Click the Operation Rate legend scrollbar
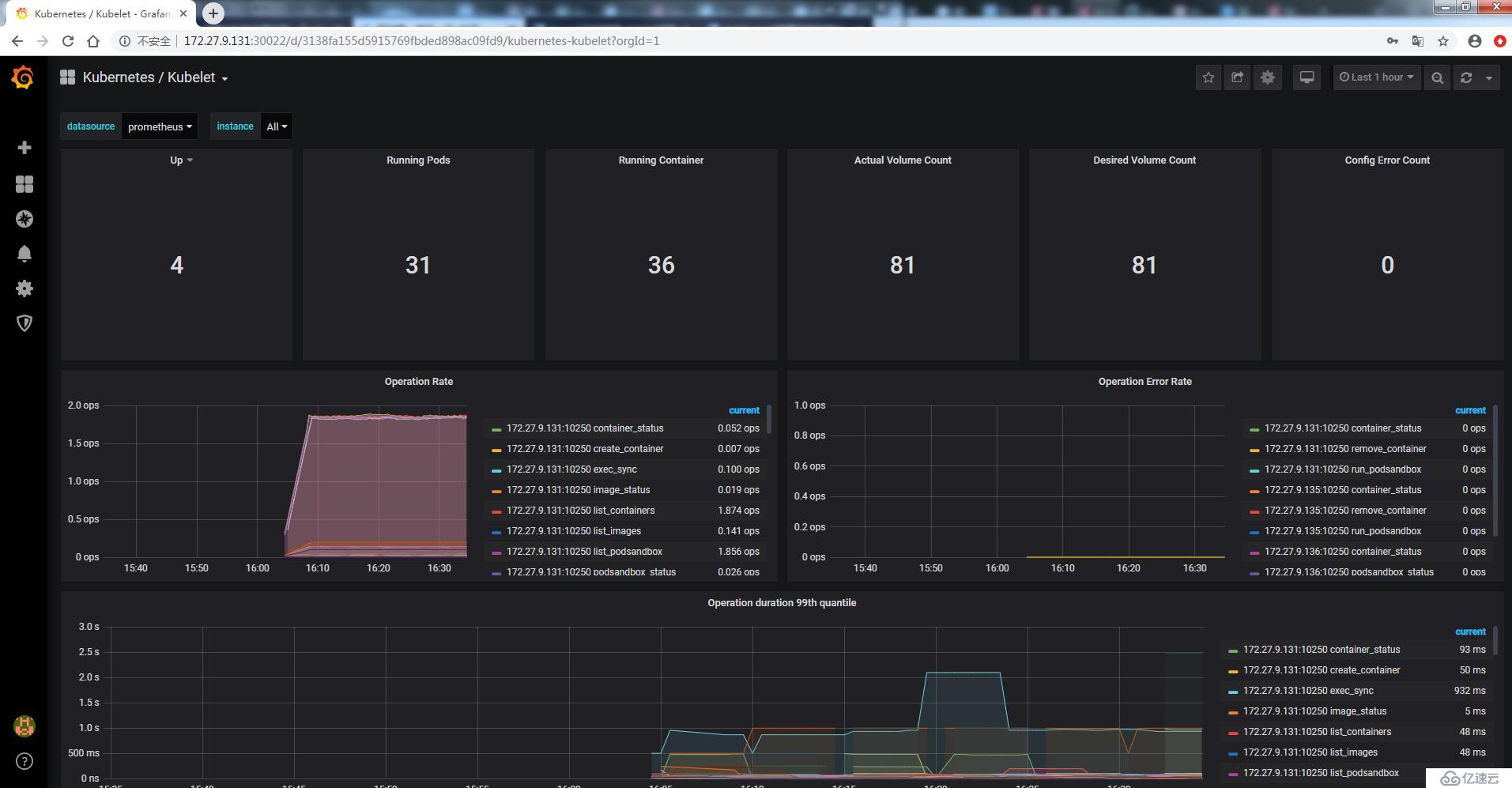Screen dimensions: 1512x788 [769, 418]
